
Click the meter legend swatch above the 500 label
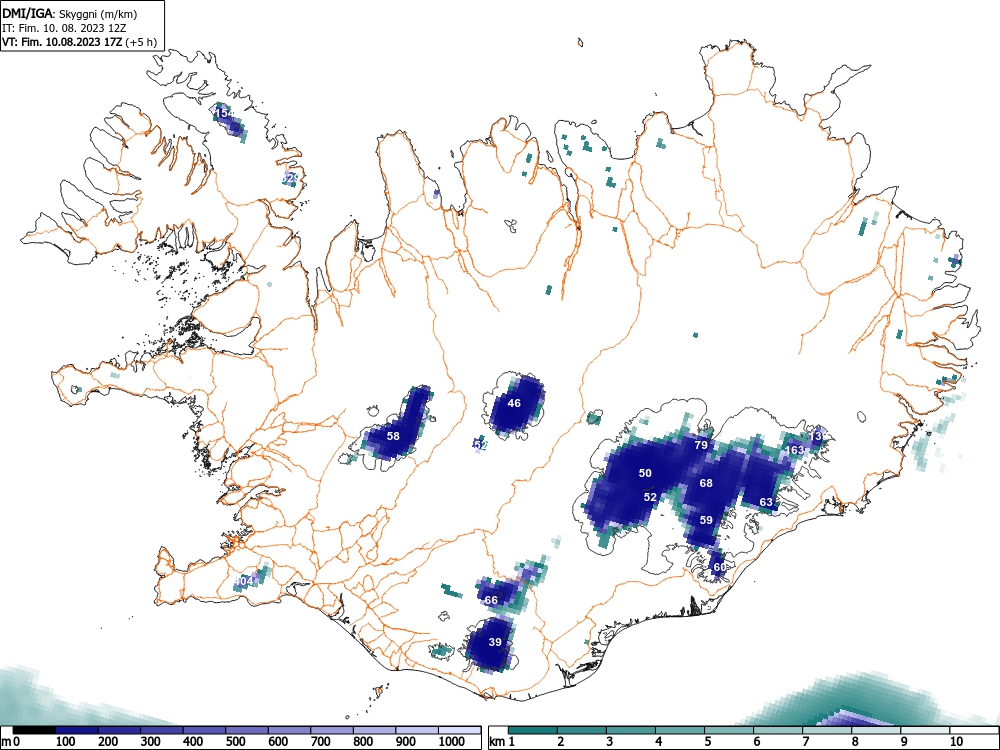[x=247, y=730]
